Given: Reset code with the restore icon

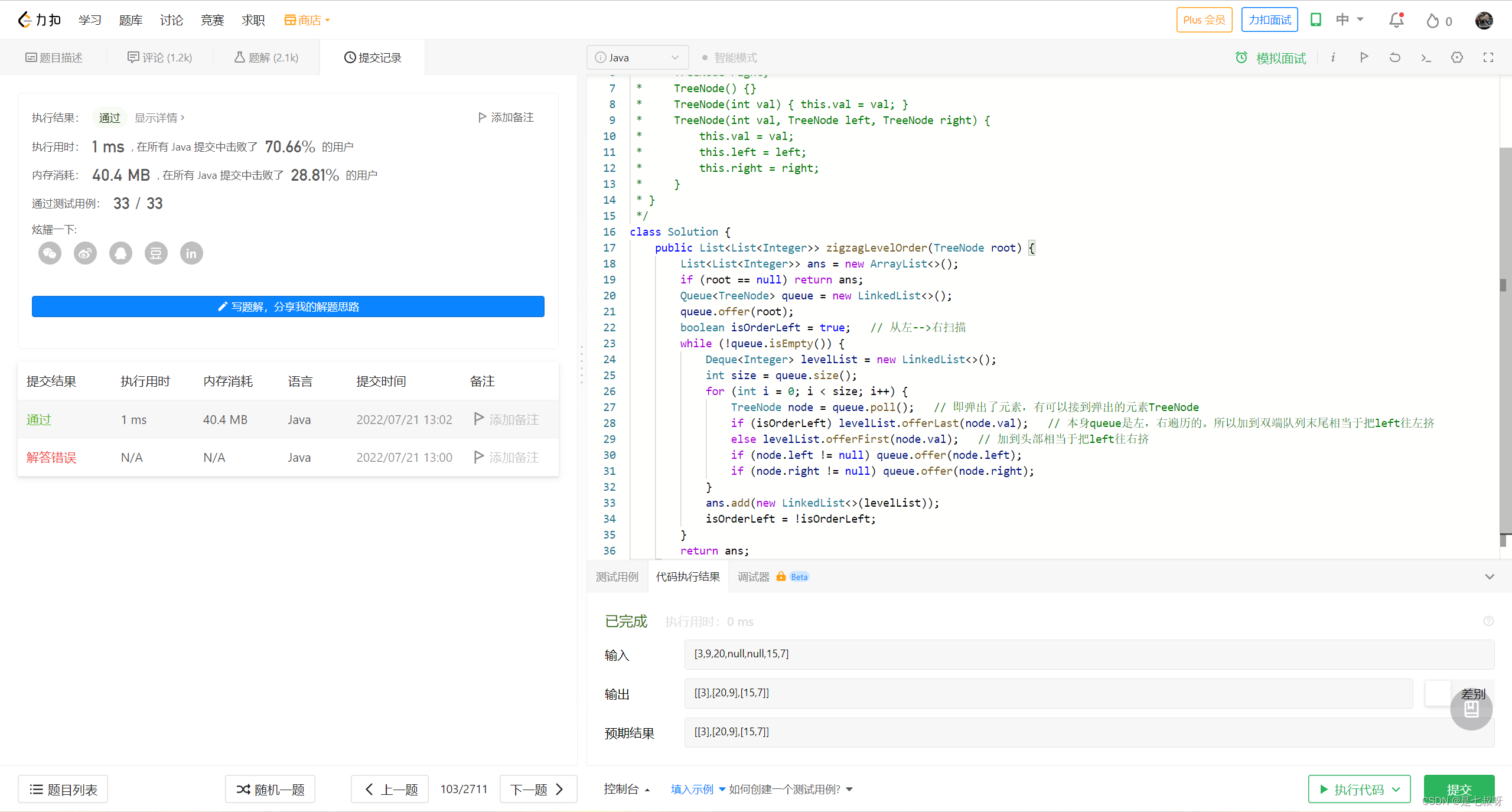Looking at the screenshot, I should click(1395, 57).
